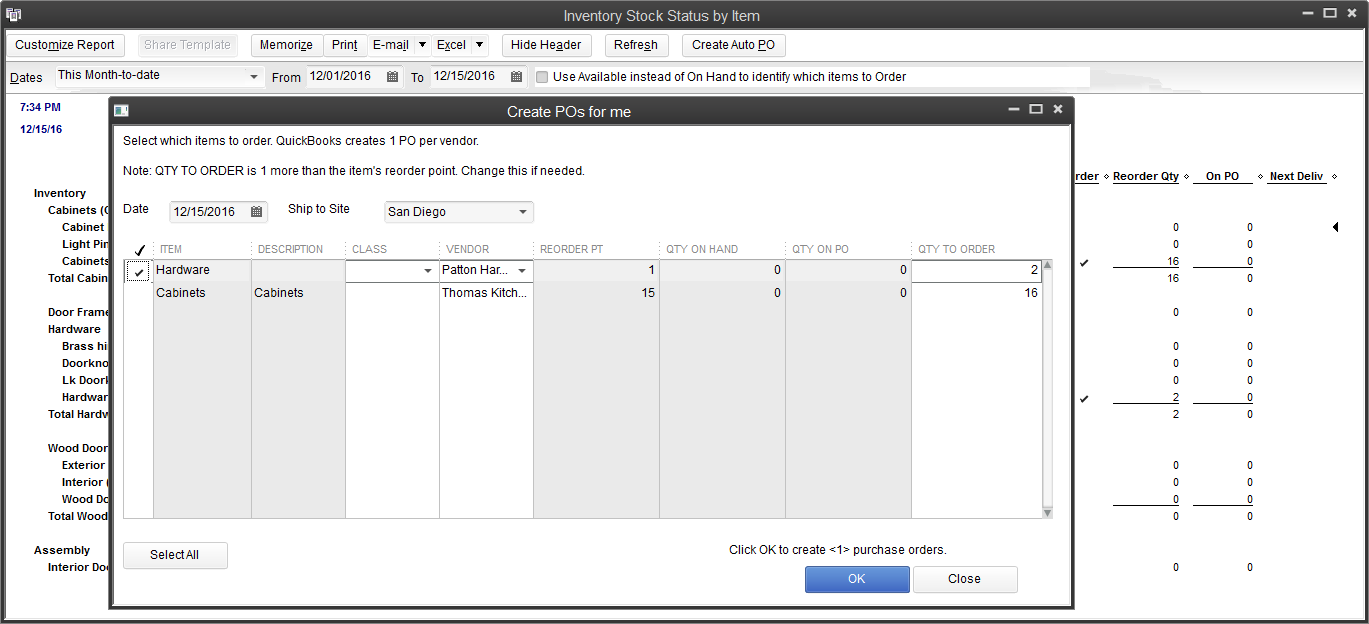1369x624 pixels.
Task: Click the Customize Report button
Action: coord(66,45)
